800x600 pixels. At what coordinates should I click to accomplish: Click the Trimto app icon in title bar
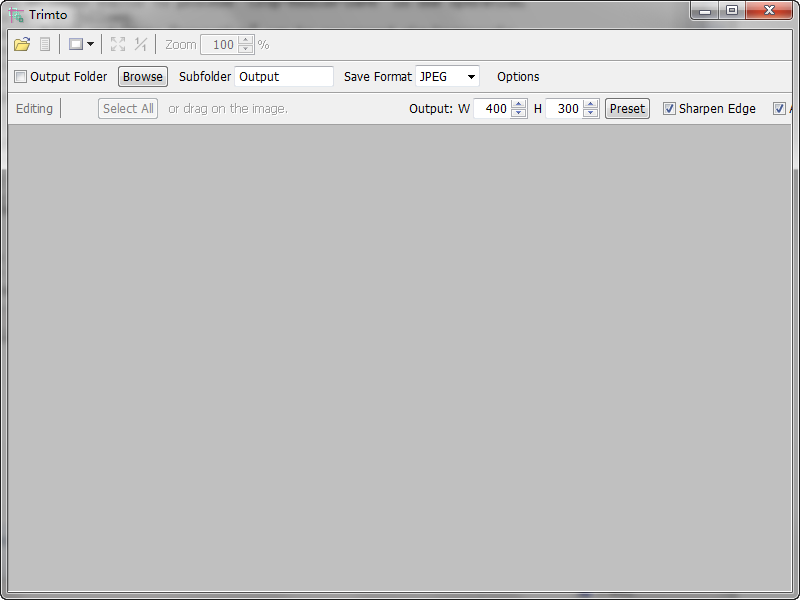16,15
